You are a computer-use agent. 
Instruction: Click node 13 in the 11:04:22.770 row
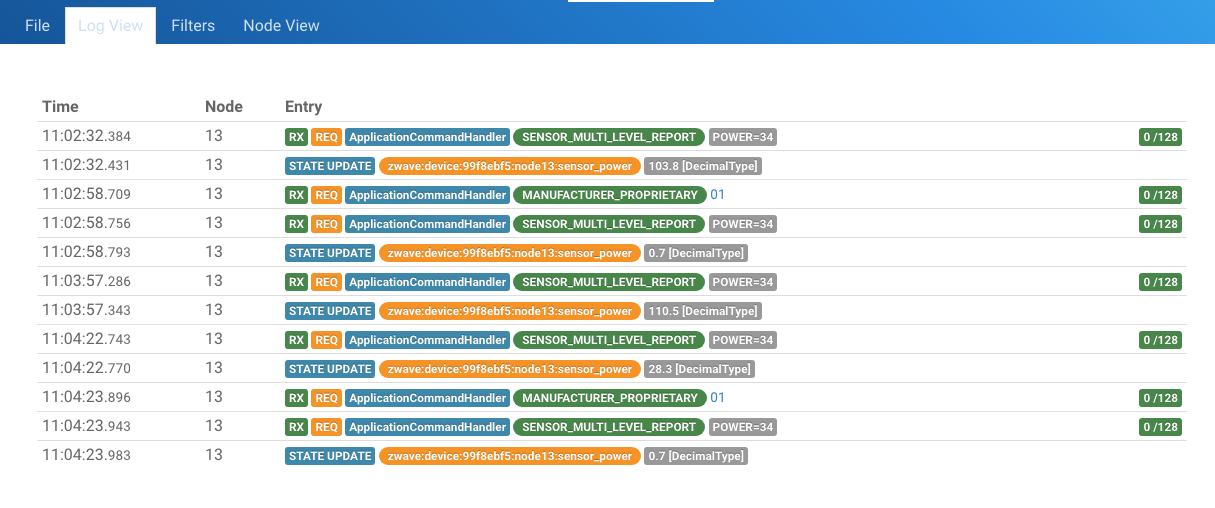pyautogui.click(x=214, y=368)
